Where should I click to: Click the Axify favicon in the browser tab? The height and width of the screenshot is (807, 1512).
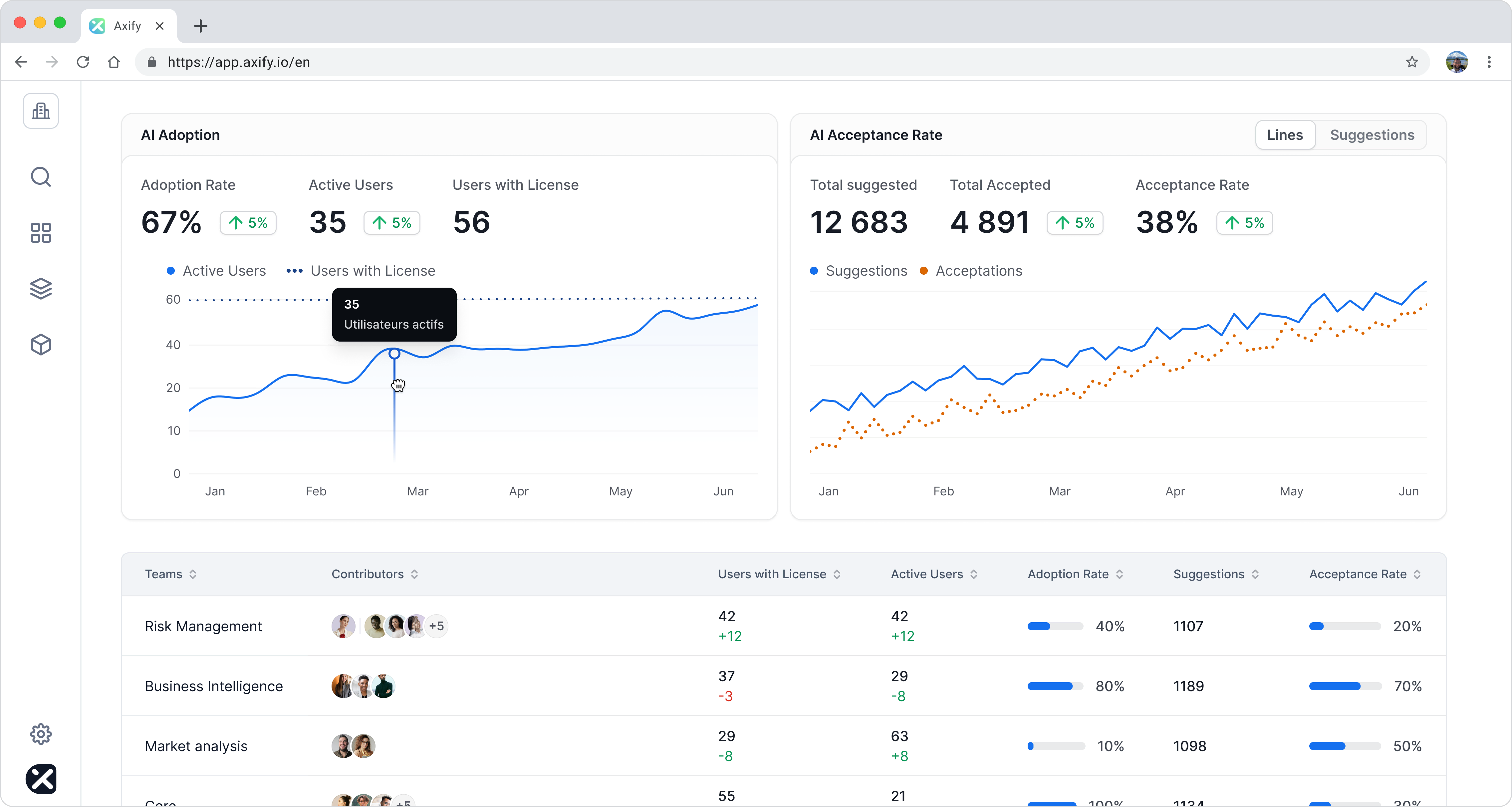(96, 25)
